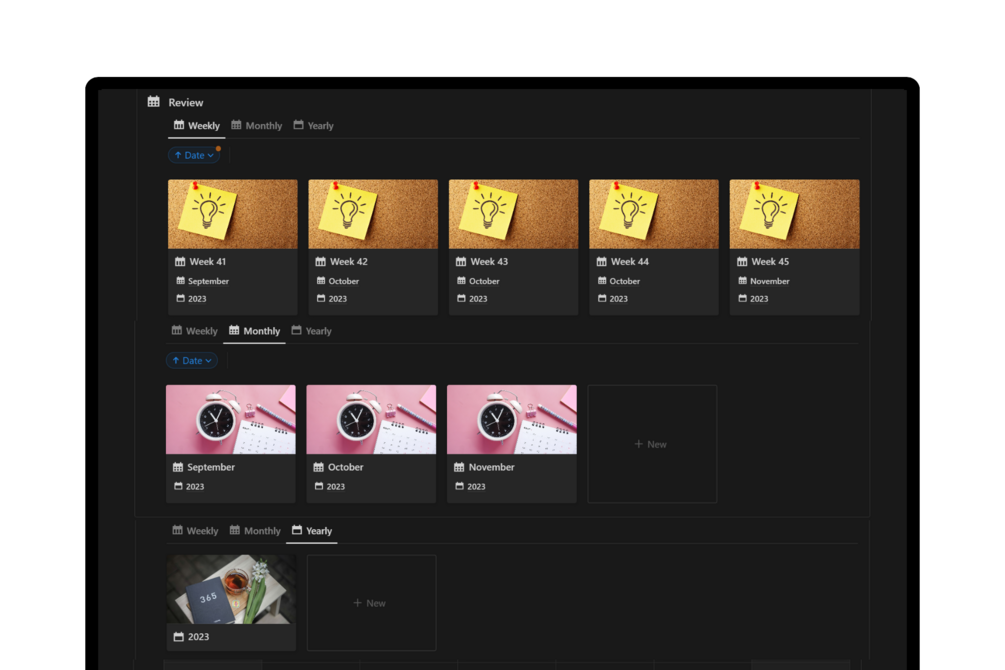Click 2023 year under the September monthly card
The image size is (1005, 670).
pos(195,487)
